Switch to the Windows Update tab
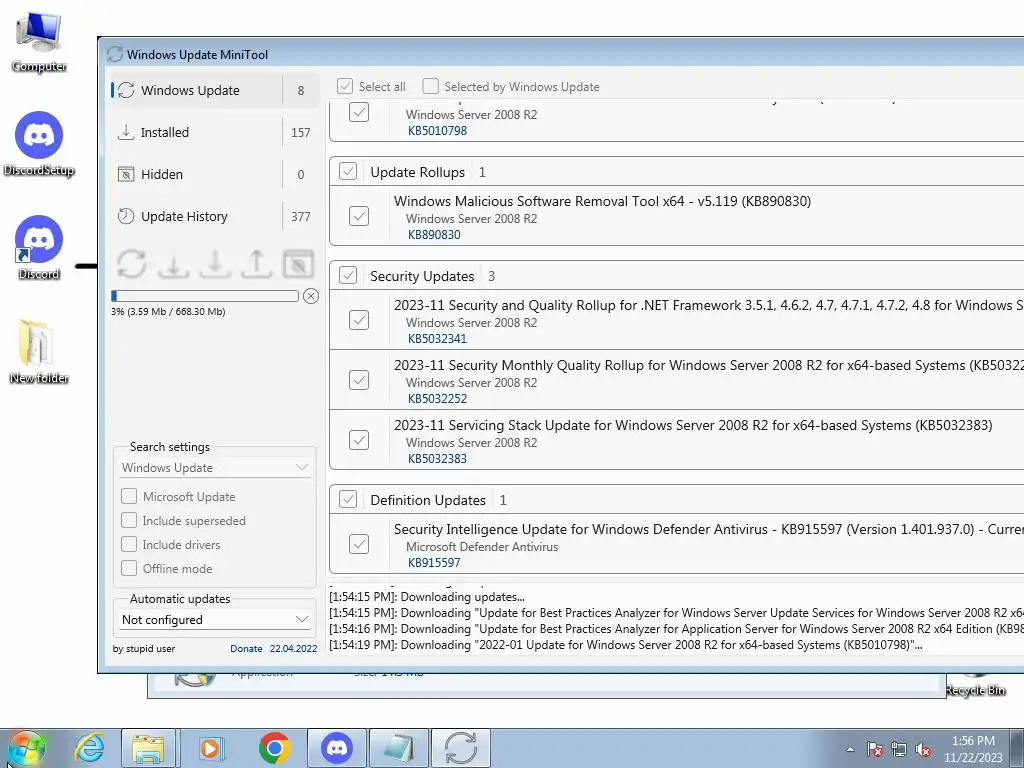Screen dimensions: 1024x768 pos(215,90)
